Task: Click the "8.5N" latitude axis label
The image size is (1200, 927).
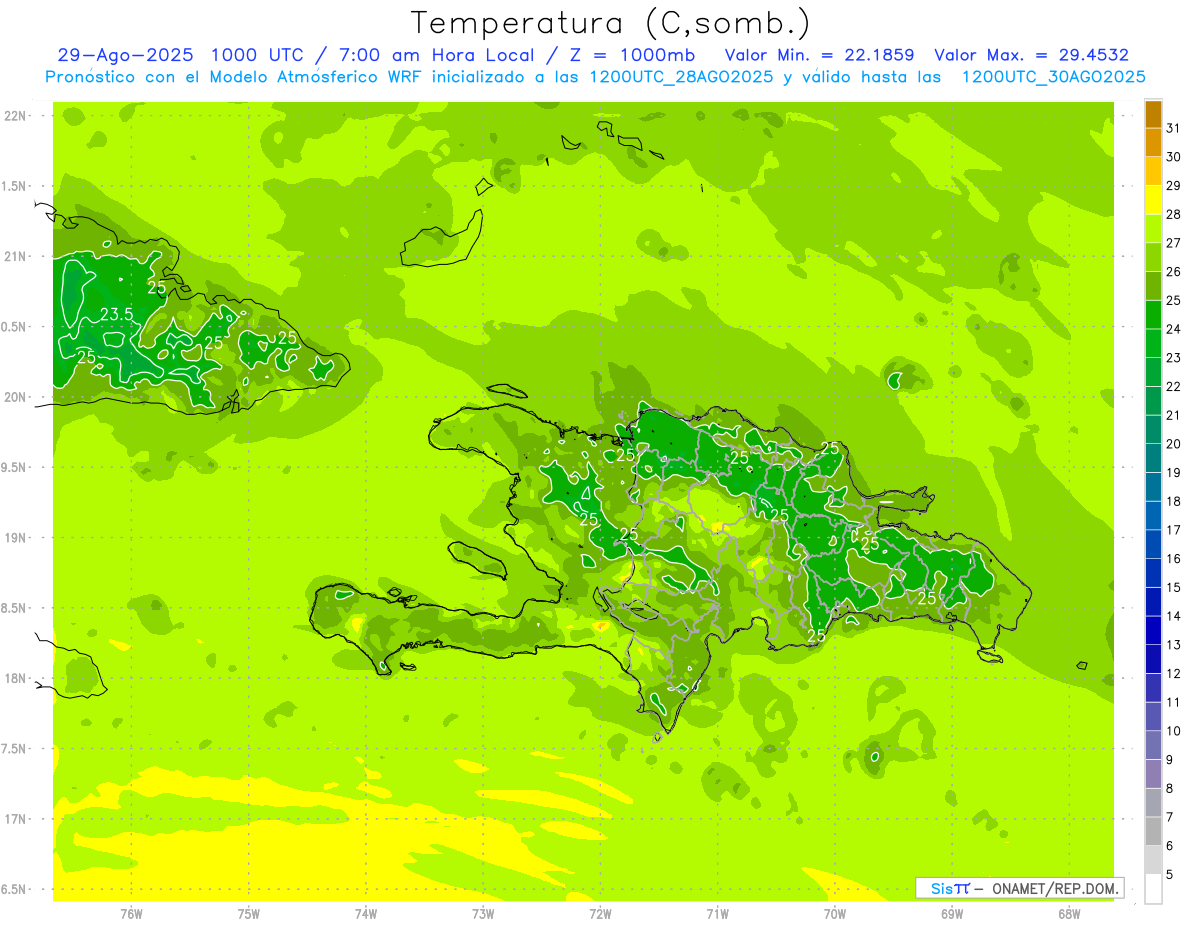Action: 15,608
